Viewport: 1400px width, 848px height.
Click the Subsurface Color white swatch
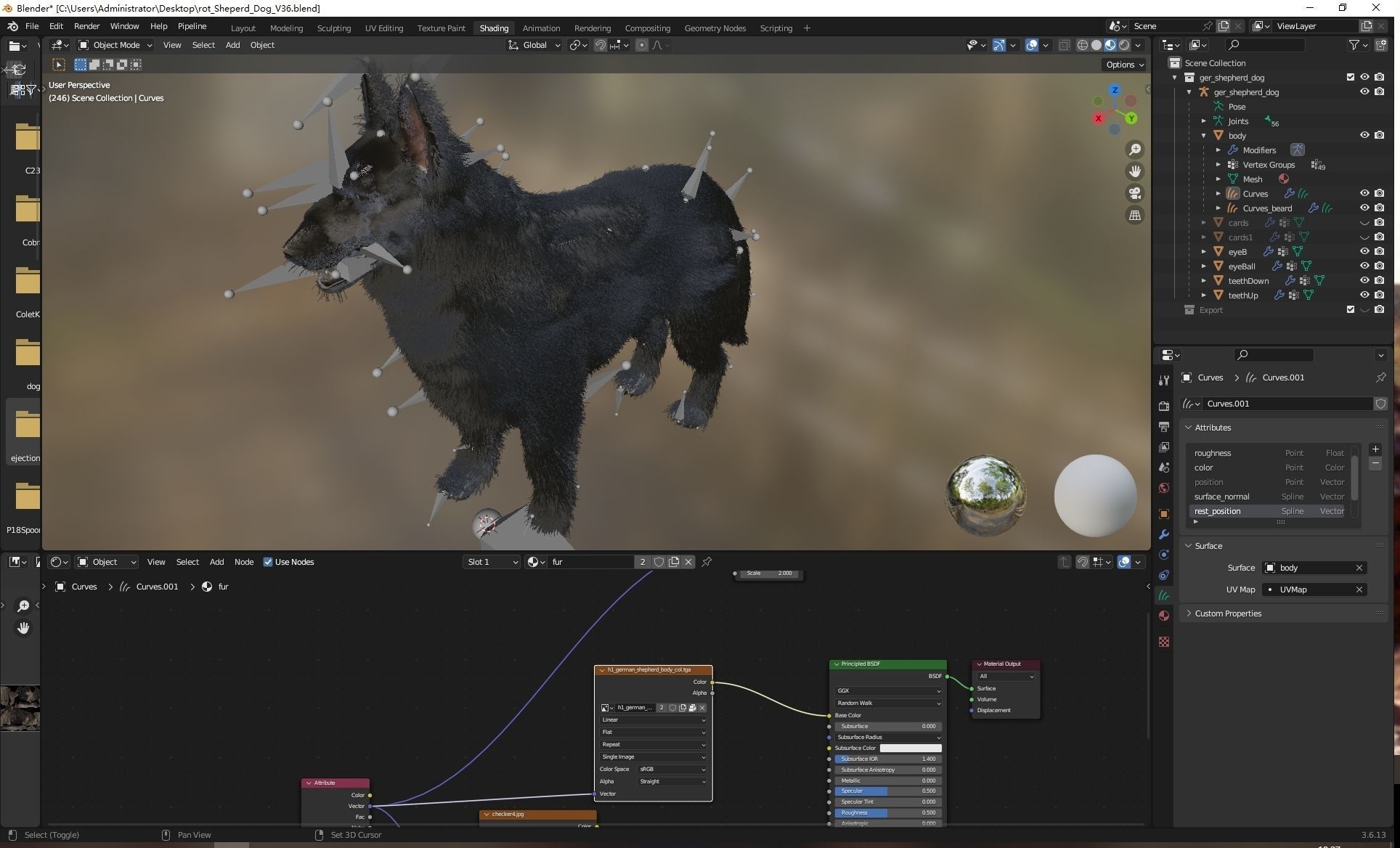pyautogui.click(x=911, y=748)
